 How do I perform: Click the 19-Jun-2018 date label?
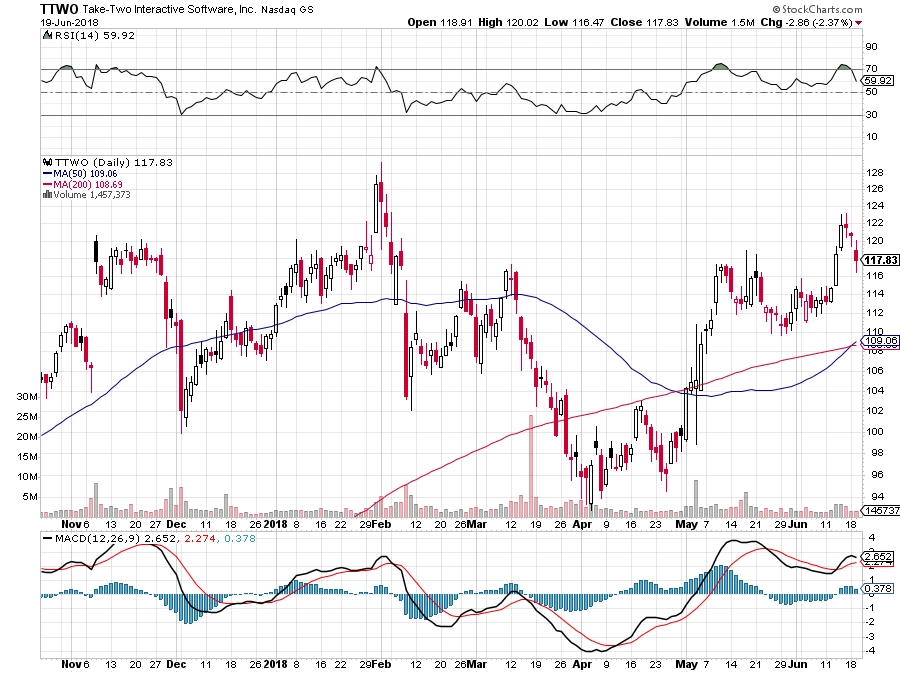point(69,23)
